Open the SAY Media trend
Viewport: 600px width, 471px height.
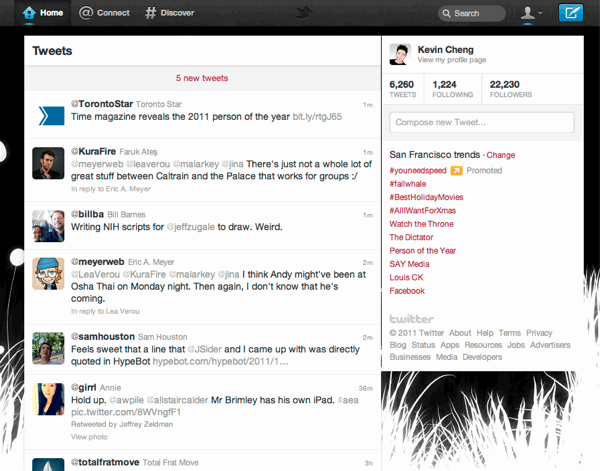(x=409, y=264)
